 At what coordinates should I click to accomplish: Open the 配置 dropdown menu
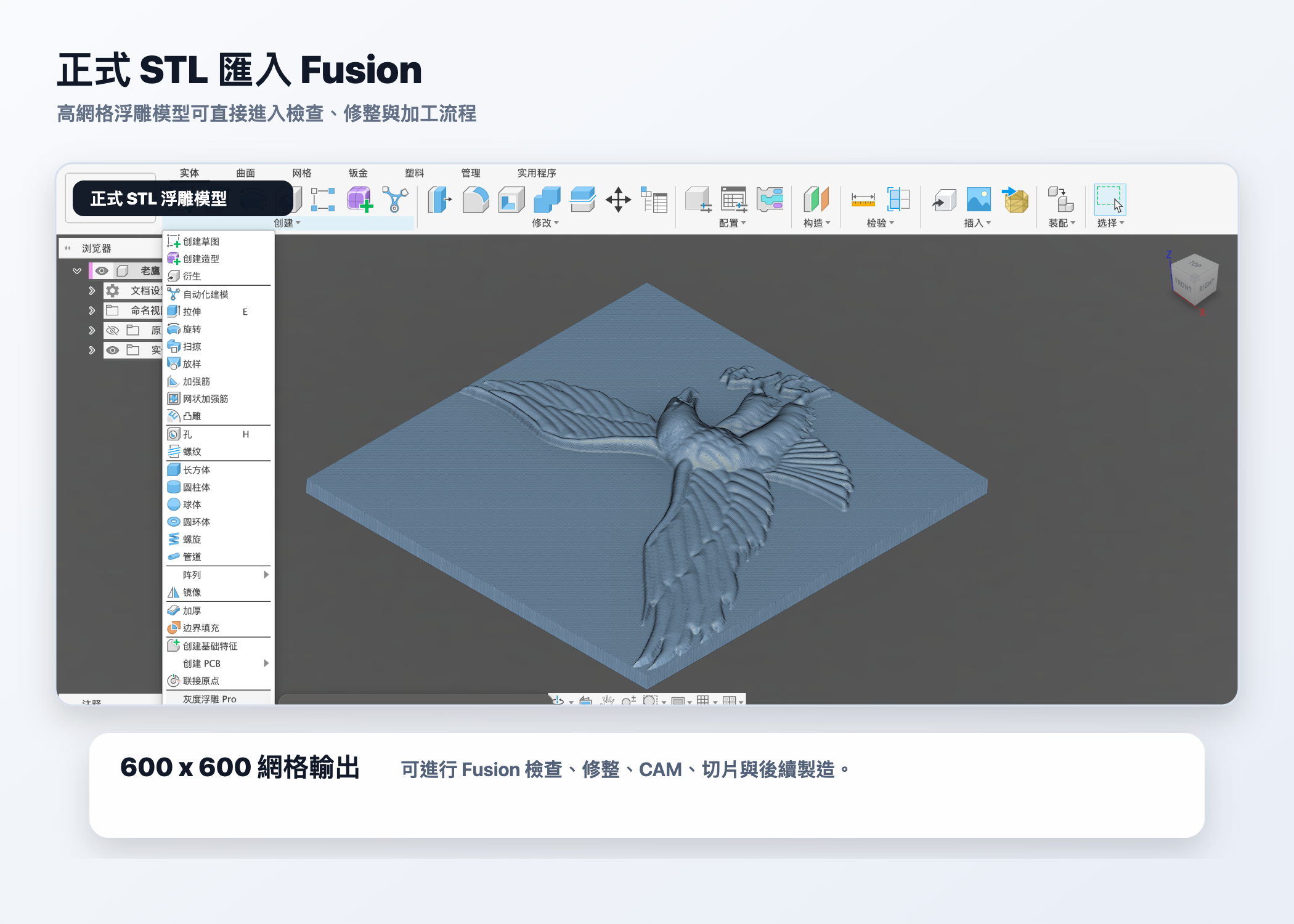tap(732, 223)
